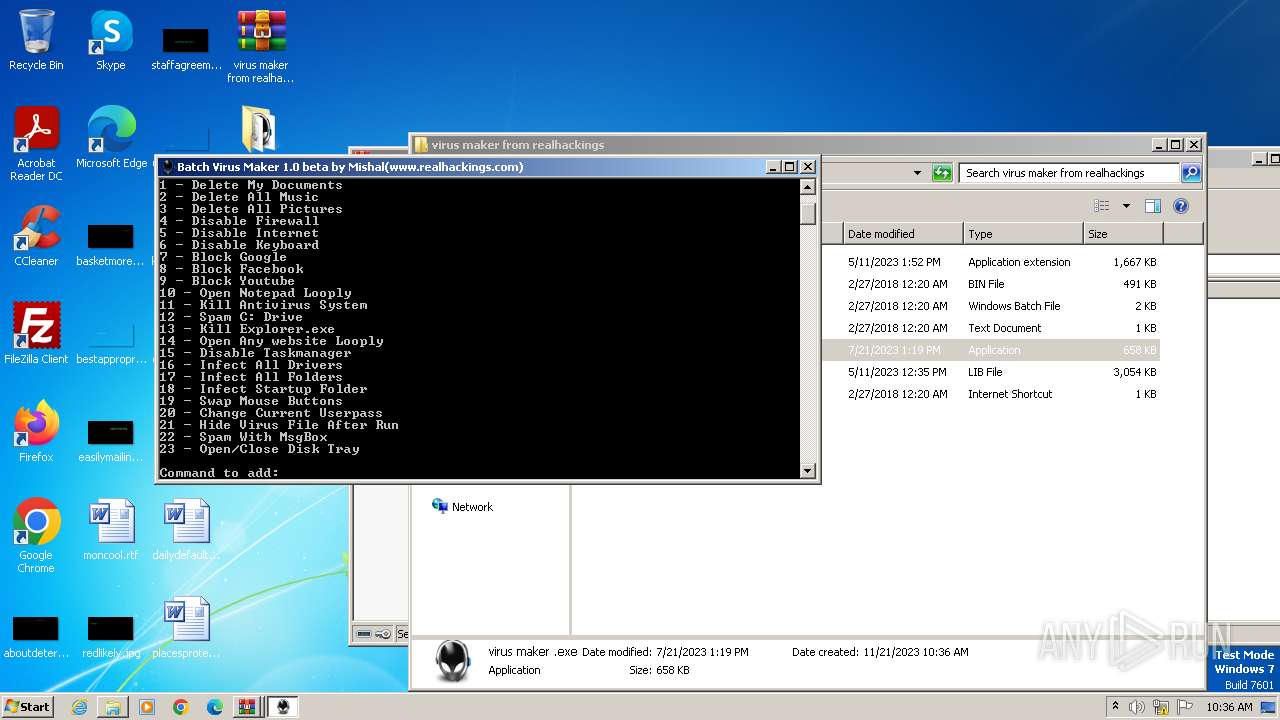This screenshot has height=720, width=1280.
Task: Click the search magnifier icon in Explorer
Action: [x=1190, y=173]
